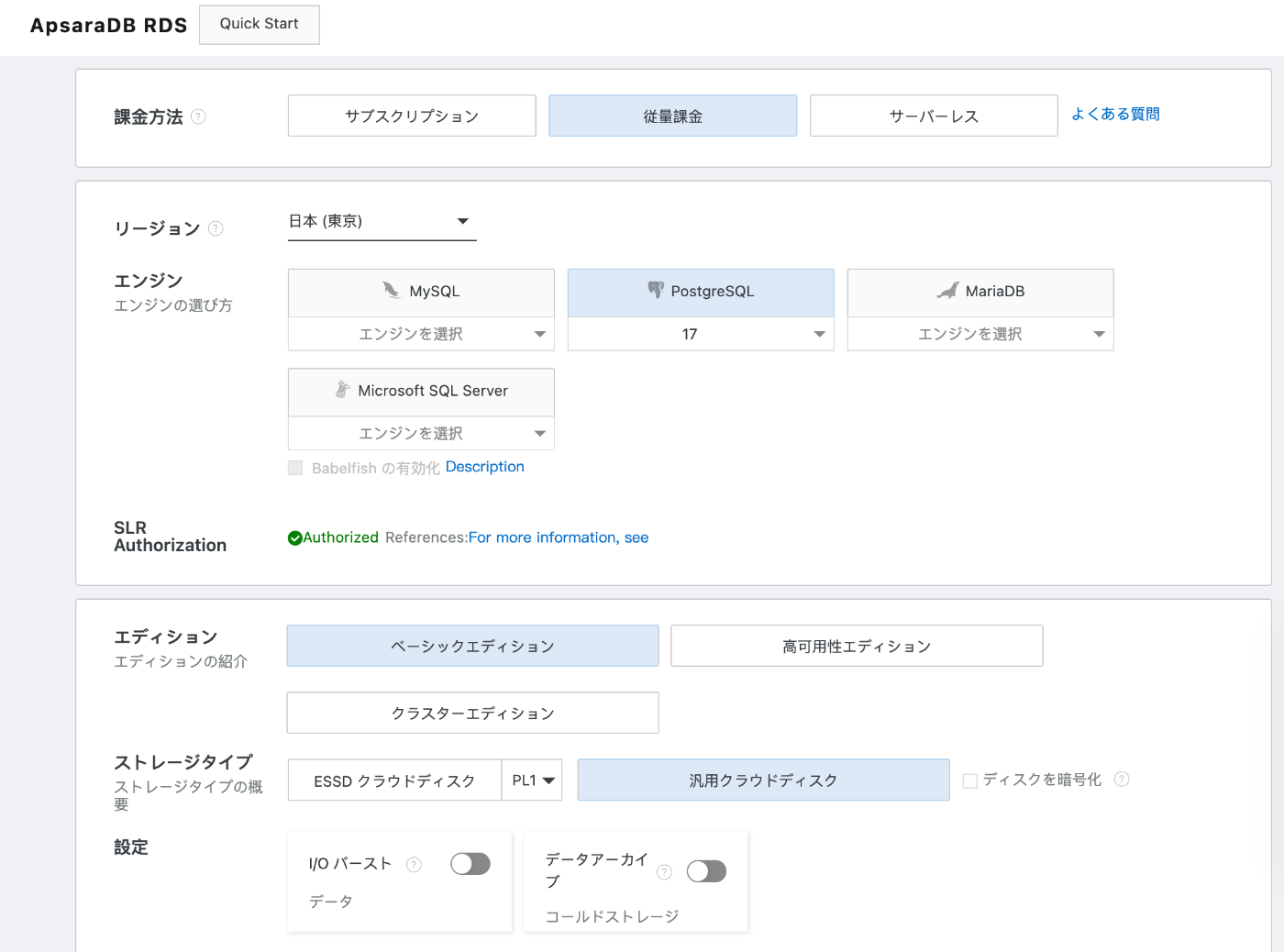The width and height of the screenshot is (1284, 952).
Task: Click help icon next to 課金方法
Action: click(198, 116)
